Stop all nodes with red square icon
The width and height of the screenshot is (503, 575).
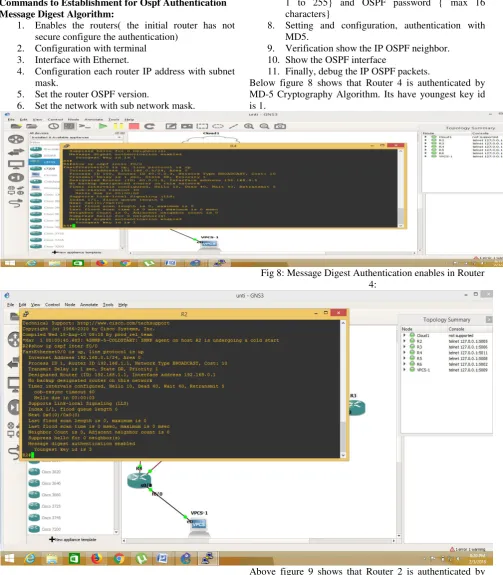click(134, 126)
